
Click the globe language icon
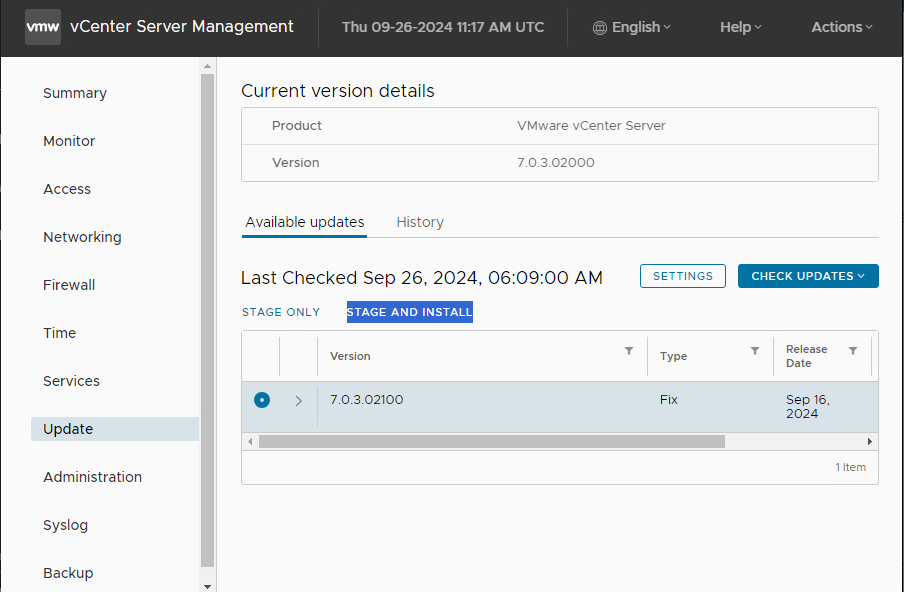[600, 28]
